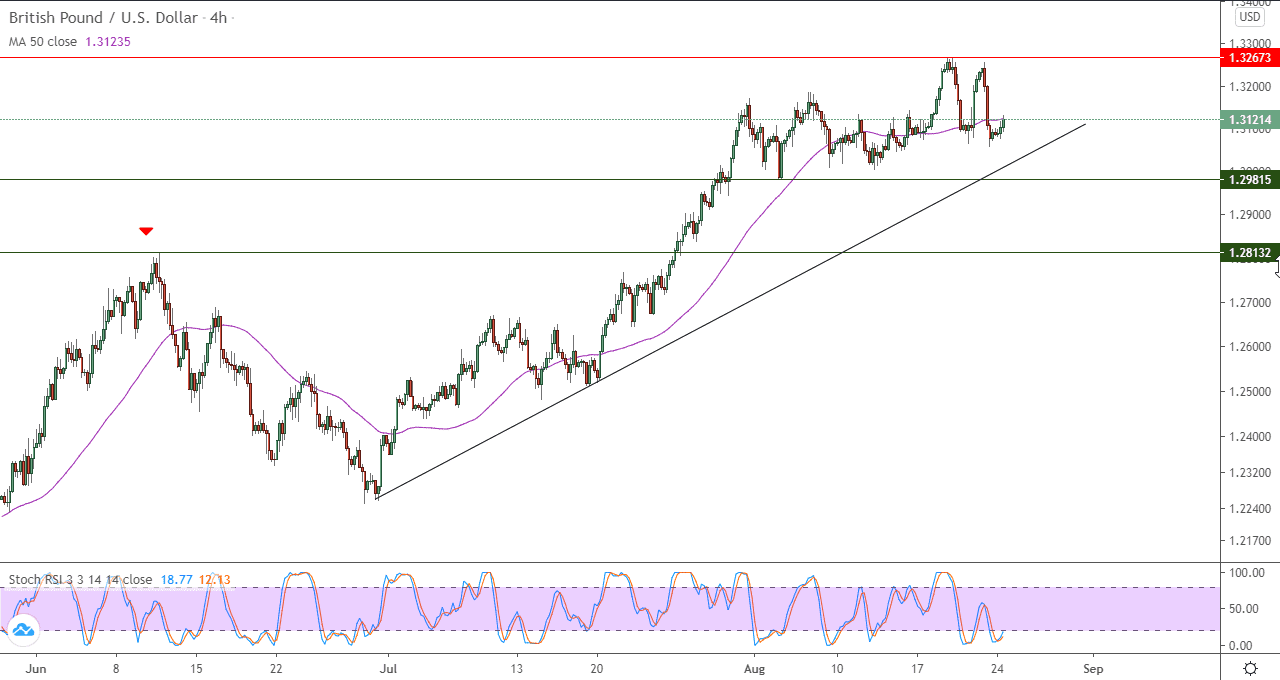Click Stoch RSI blue value 18.77
Viewport: 1280px width, 680px height.
point(175,579)
